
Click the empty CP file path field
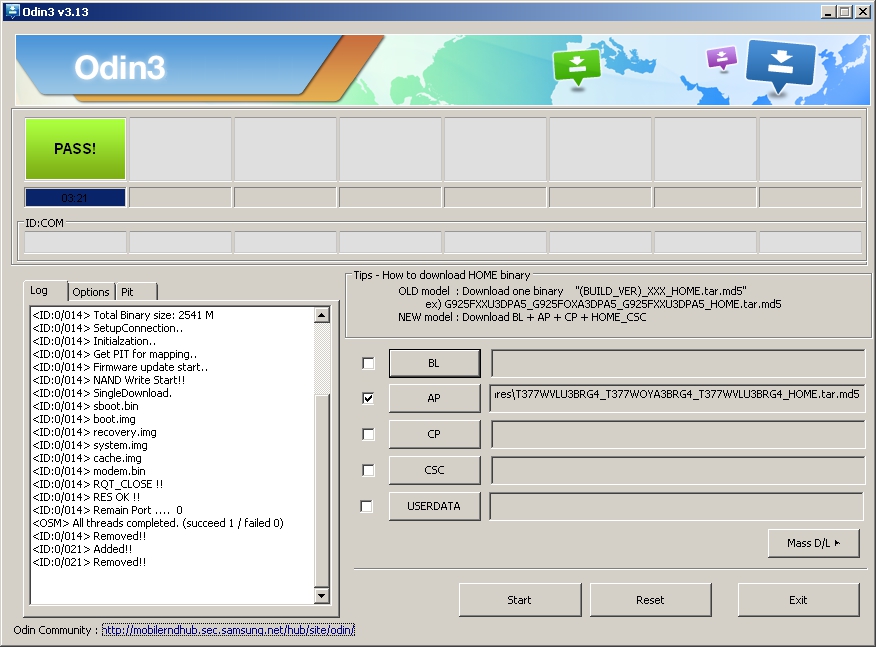click(677, 434)
